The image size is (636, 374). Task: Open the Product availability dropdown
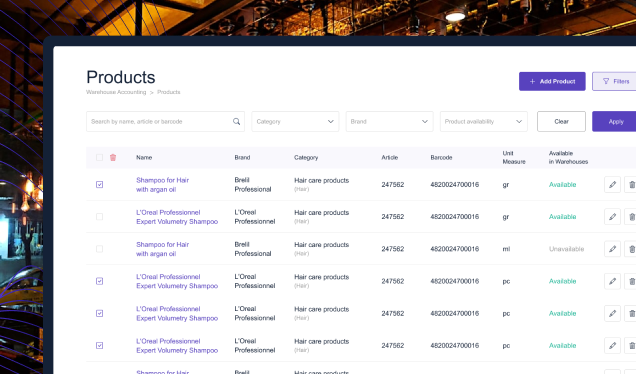pyautogui.click(x=483, y=121)
